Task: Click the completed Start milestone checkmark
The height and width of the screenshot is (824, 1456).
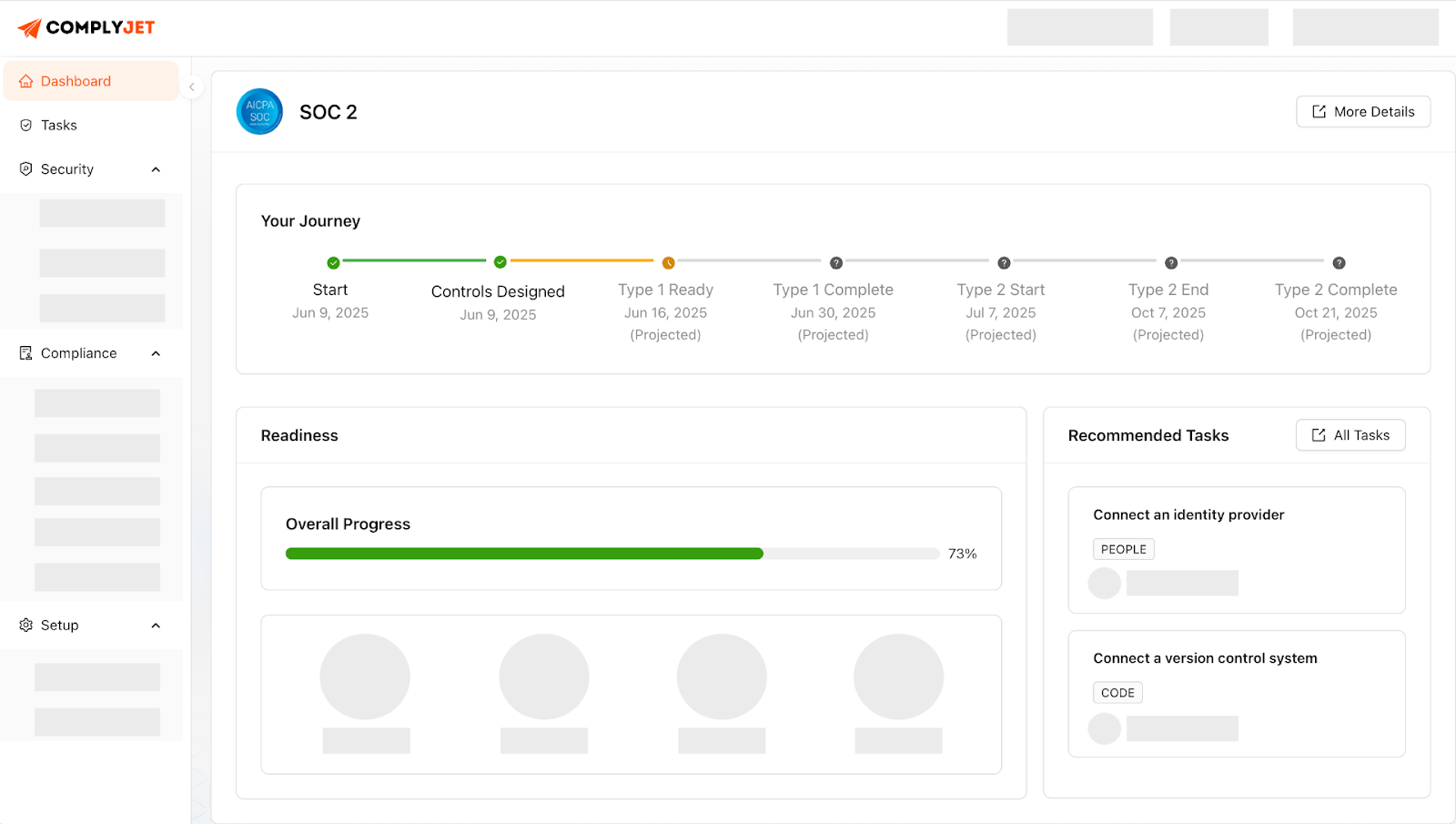Action: tap(332, 261)
